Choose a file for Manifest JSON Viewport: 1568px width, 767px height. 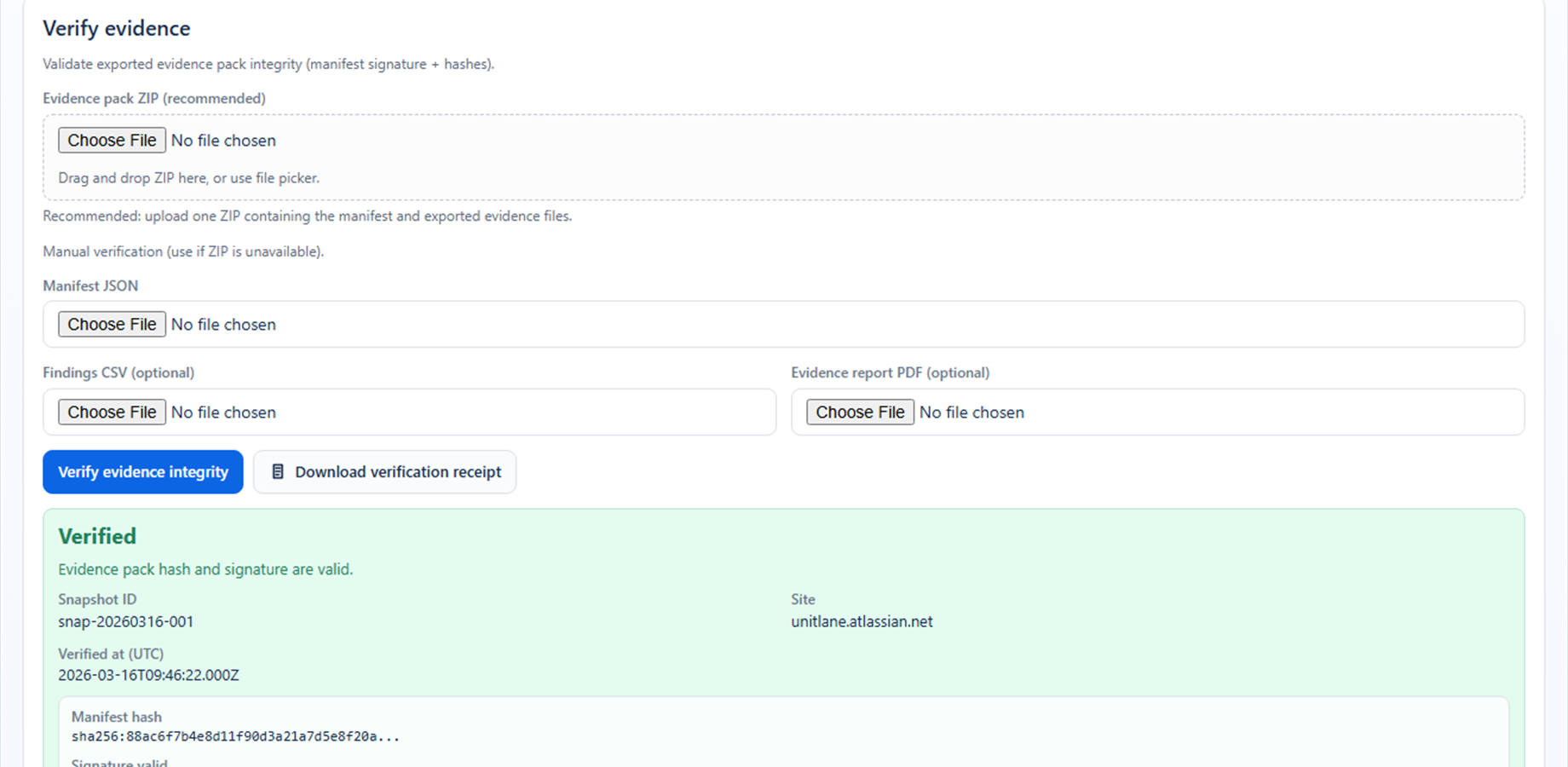click(x=111, y=324)
